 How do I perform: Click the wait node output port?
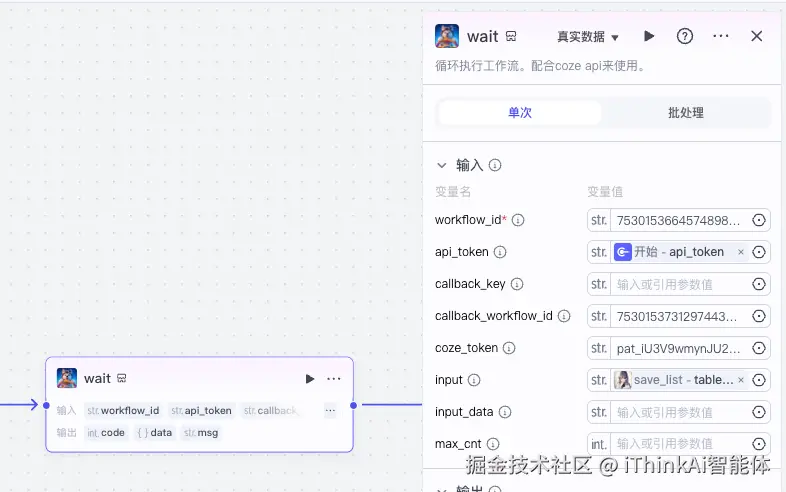pyautogui.click(x=353, y=405)
